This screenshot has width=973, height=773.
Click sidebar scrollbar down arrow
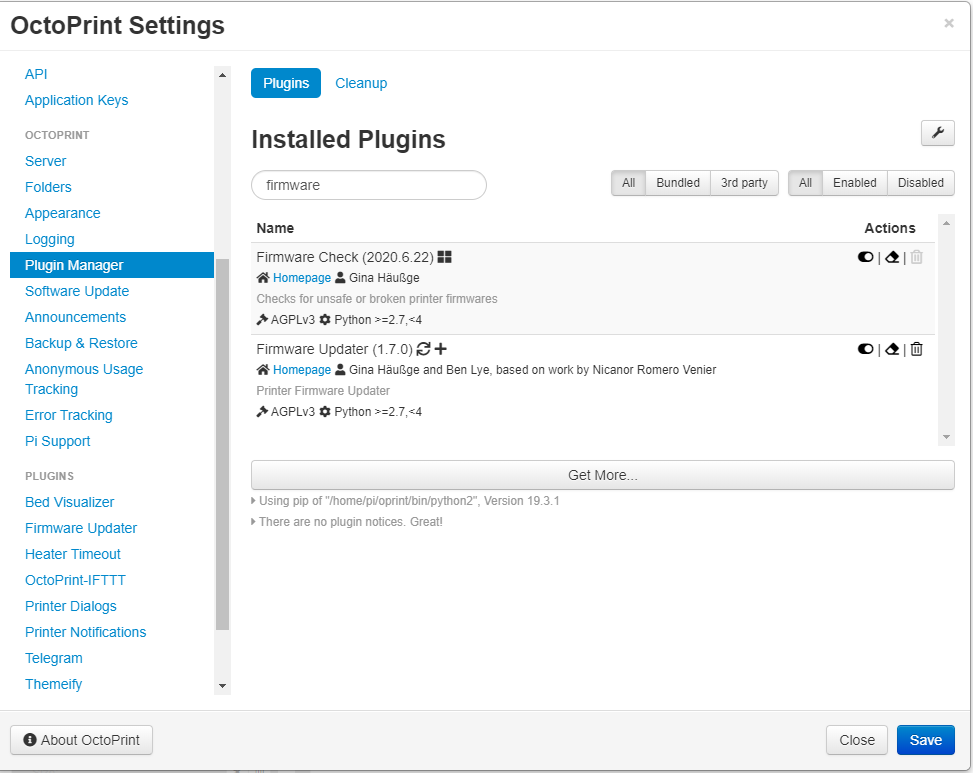pos(222,686)
